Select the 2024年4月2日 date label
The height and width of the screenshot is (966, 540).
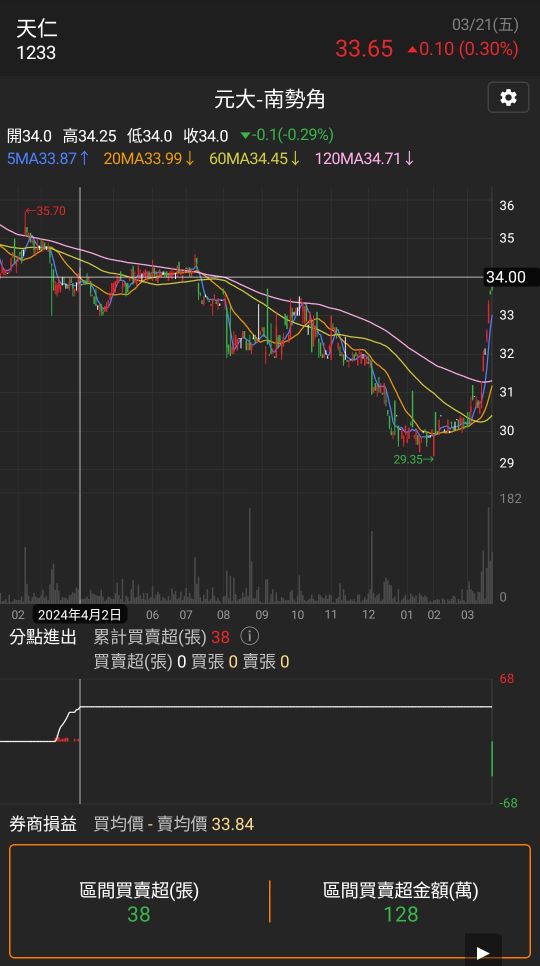79,614
